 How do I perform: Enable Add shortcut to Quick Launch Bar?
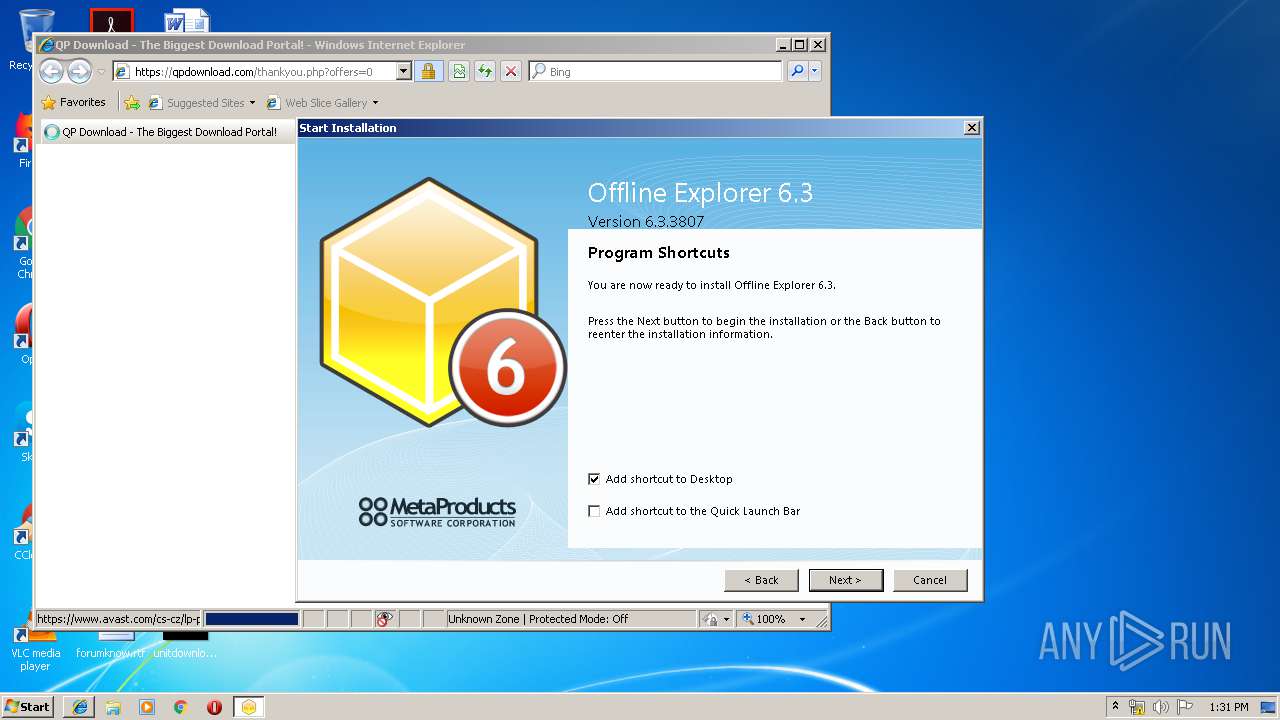(x=594, y=511)
